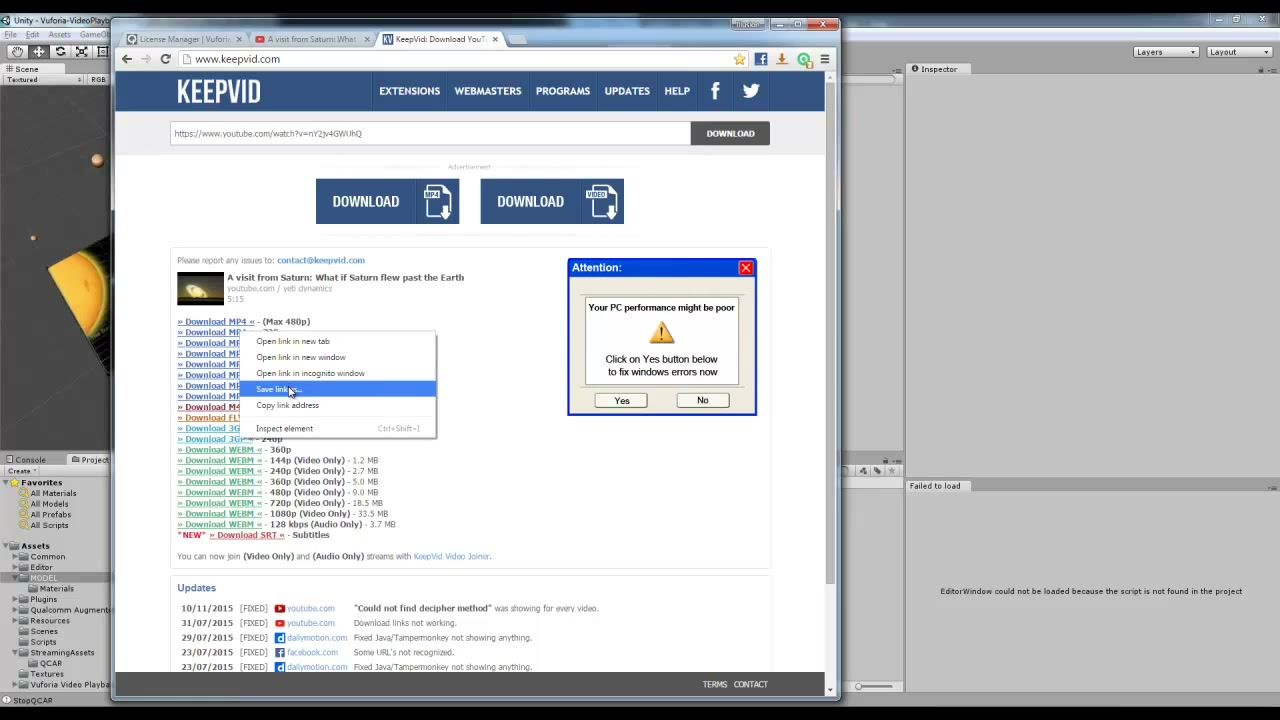Click the StopQCAR status message
This screenshot has height=720, width=1280.
coord(32,700)
